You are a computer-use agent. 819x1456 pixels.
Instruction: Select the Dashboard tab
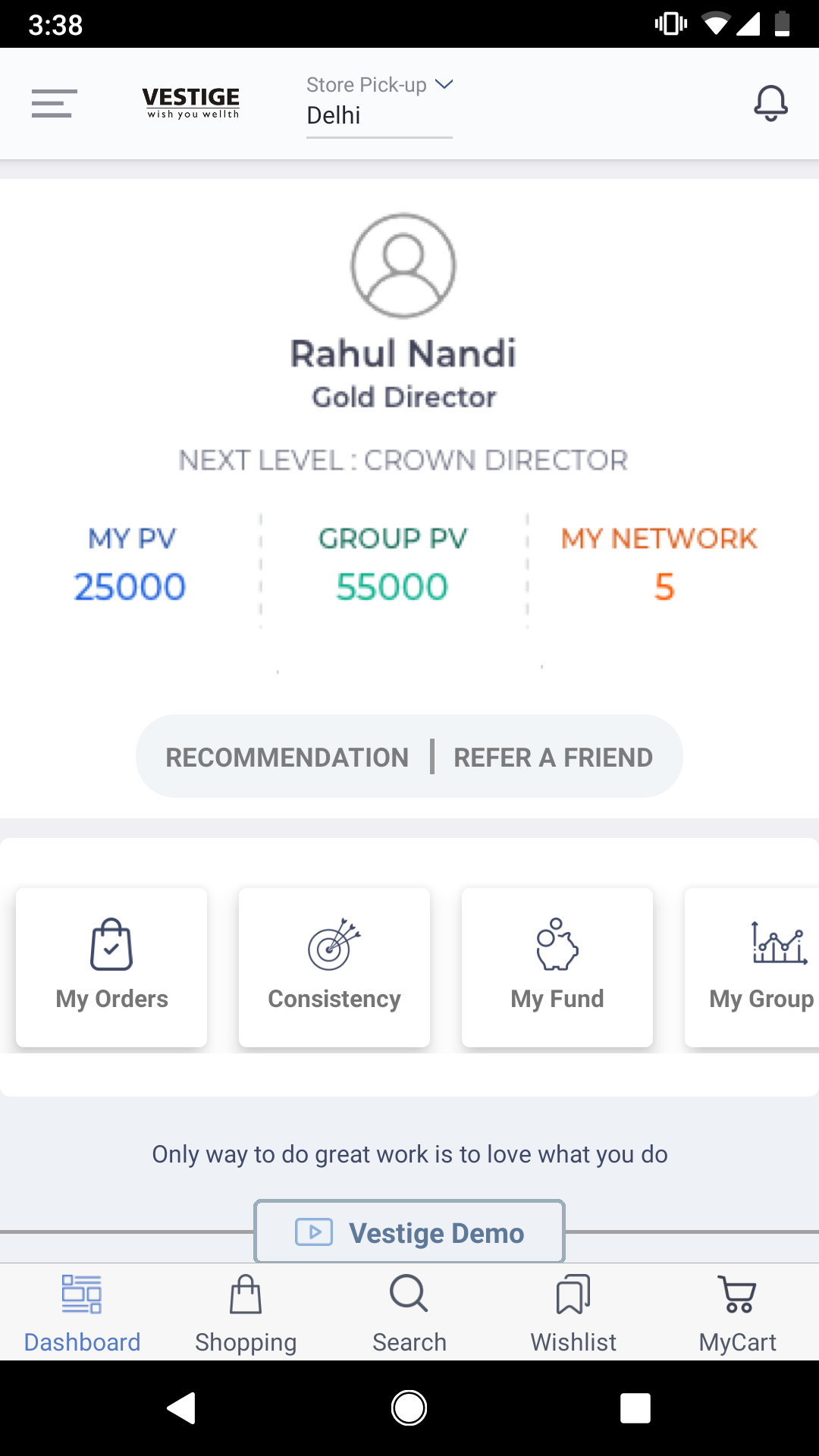(x=82, y=1313)
